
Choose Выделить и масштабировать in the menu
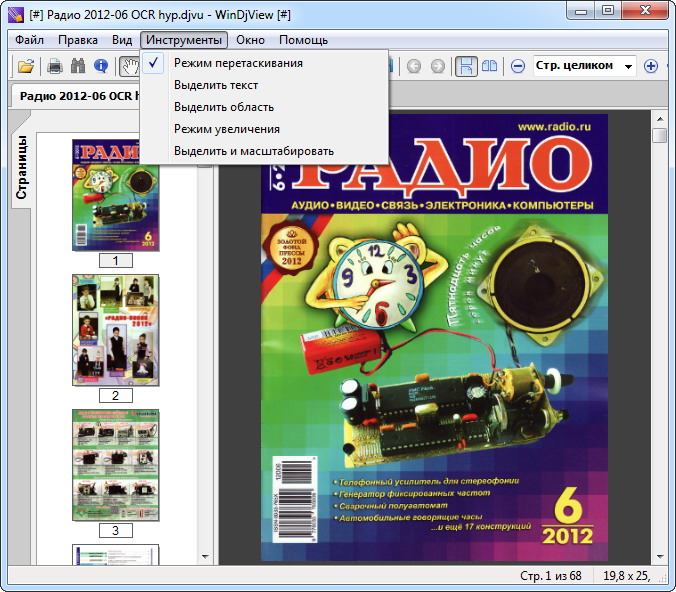click(264, 151)
